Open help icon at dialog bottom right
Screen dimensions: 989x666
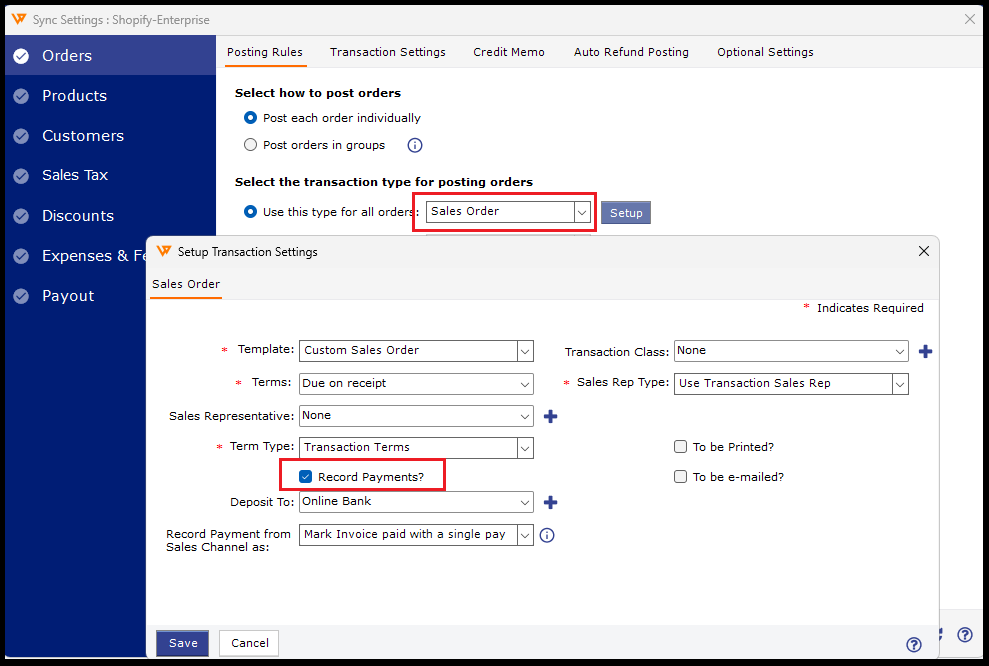coord(913,644)
